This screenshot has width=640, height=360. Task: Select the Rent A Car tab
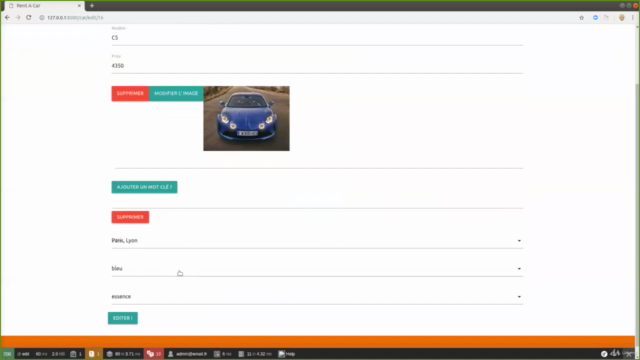pyautogui.click(x=43, y=6)
